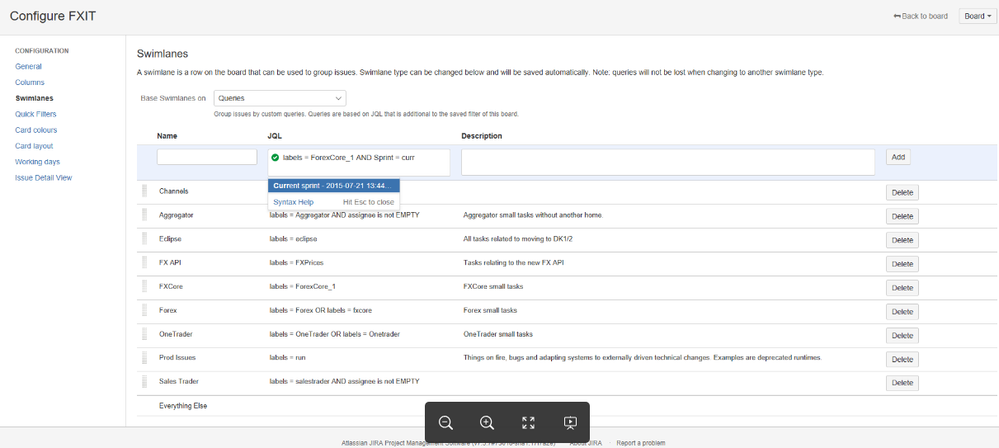
Task: Edit the 'labels = FXPrices' JQL cell
Action: [x=298, y=263]
